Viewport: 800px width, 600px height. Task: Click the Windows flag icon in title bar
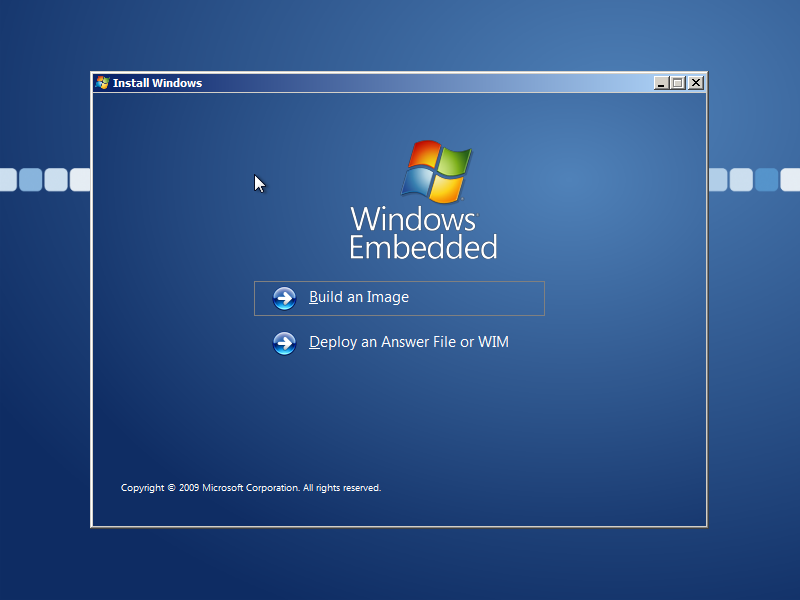pyautogui.click(x=102, y=83)
